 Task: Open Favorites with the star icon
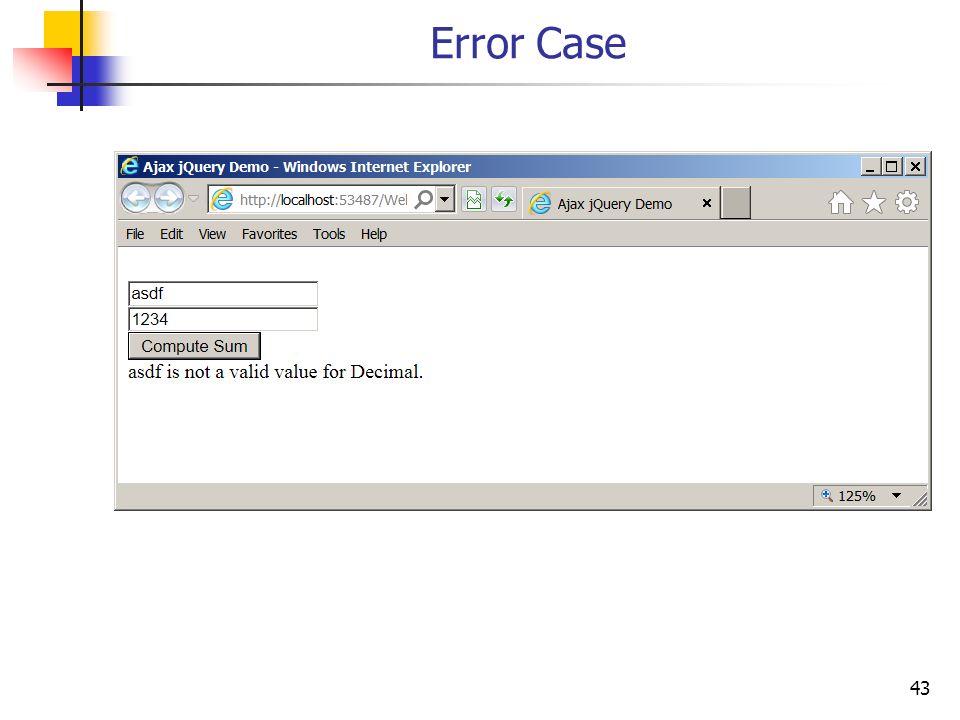point(874,203)
